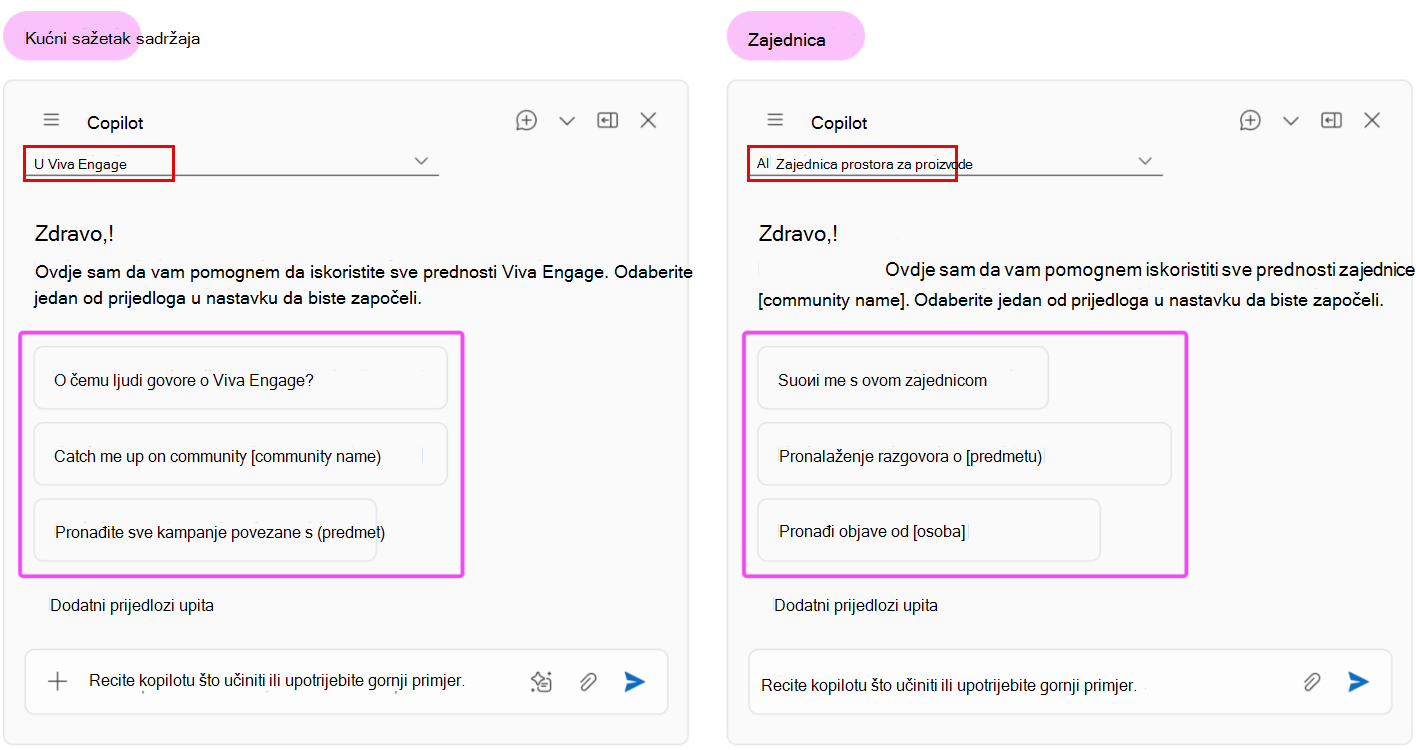Start a new chat in the Zajednica panel

pyautogui.click(x=1250, y=121)
